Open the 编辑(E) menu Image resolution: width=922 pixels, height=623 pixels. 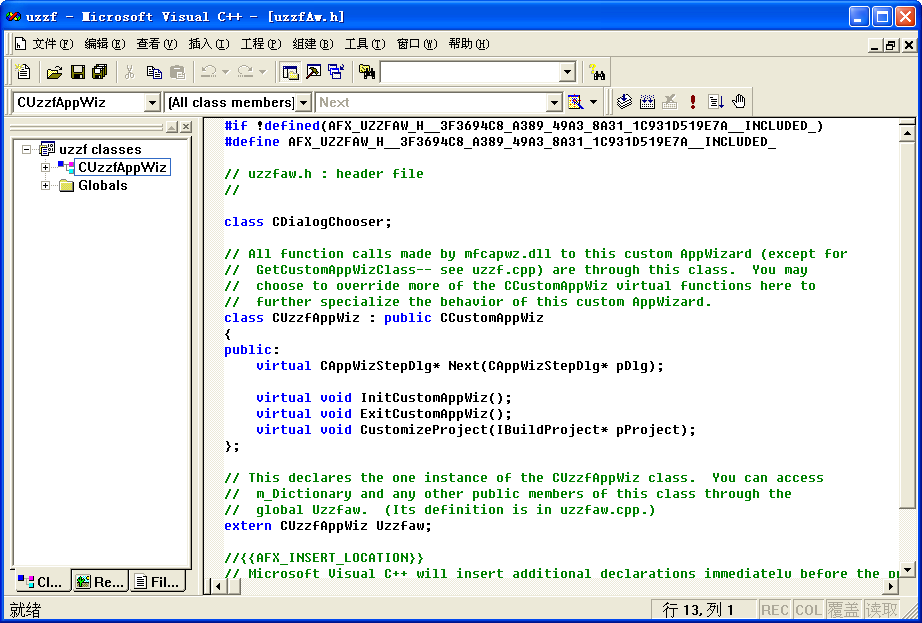tap(105, 44)
